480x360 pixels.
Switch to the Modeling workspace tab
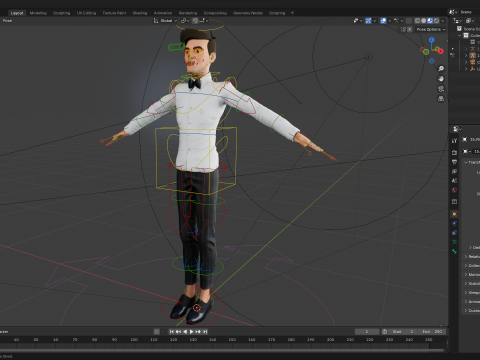tap(38, 13)
